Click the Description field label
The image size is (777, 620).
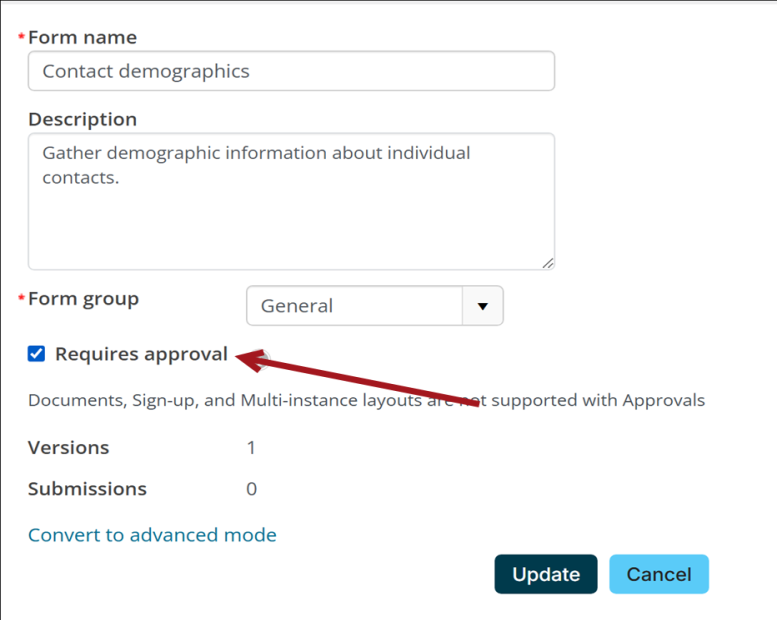coord(82,119)
